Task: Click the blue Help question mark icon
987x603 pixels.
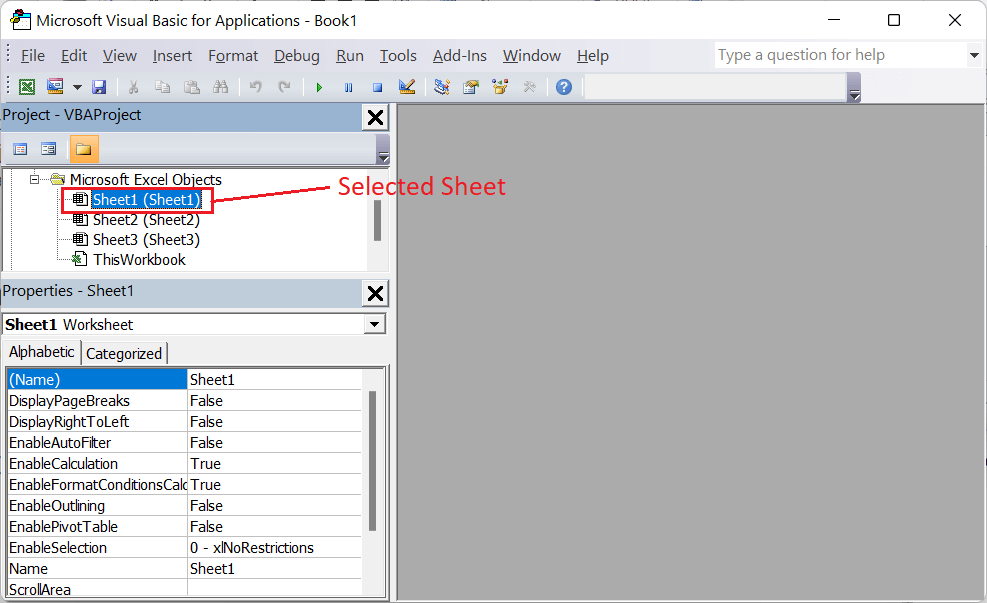Action: pyautogui.click(x=564, y=87)
